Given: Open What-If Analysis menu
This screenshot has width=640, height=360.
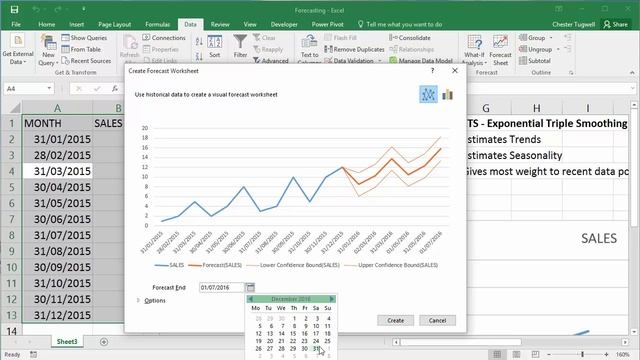Looking at the screenshot, I should (475, 50).
